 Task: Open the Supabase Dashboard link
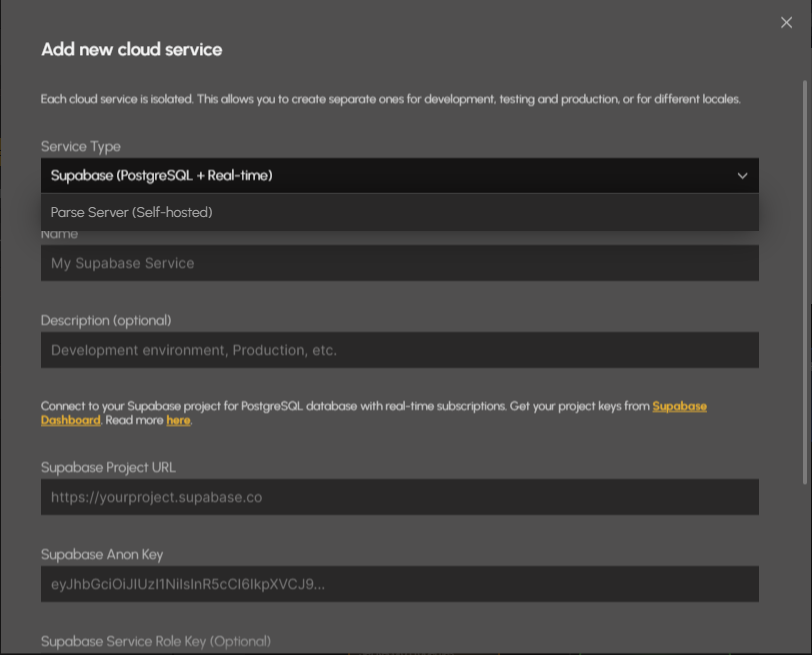coord(679,406)
